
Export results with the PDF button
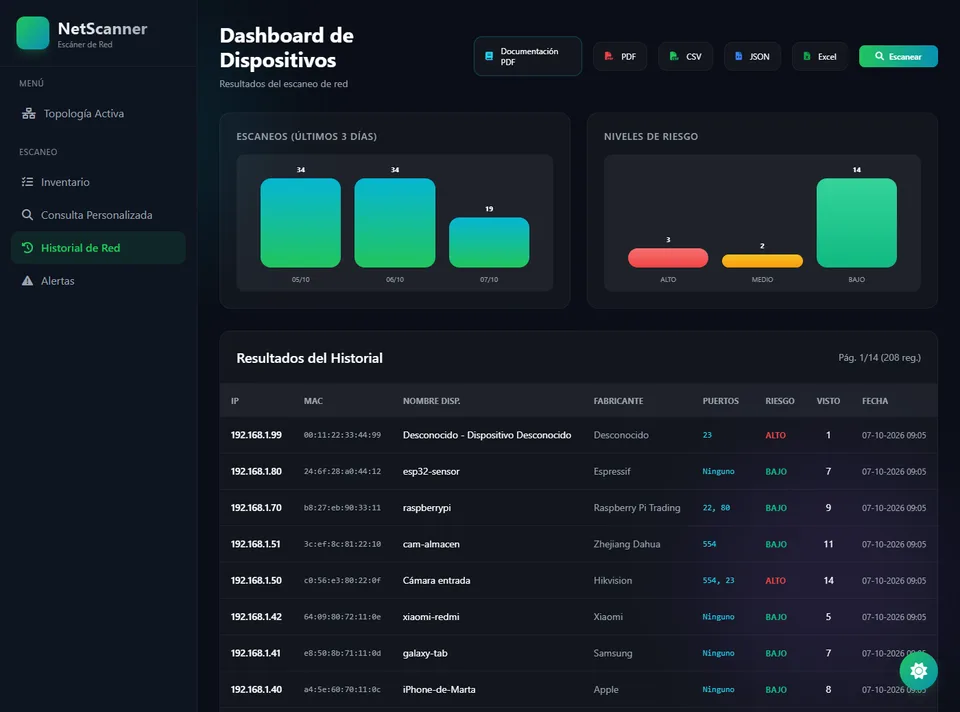tap(620, 56)
